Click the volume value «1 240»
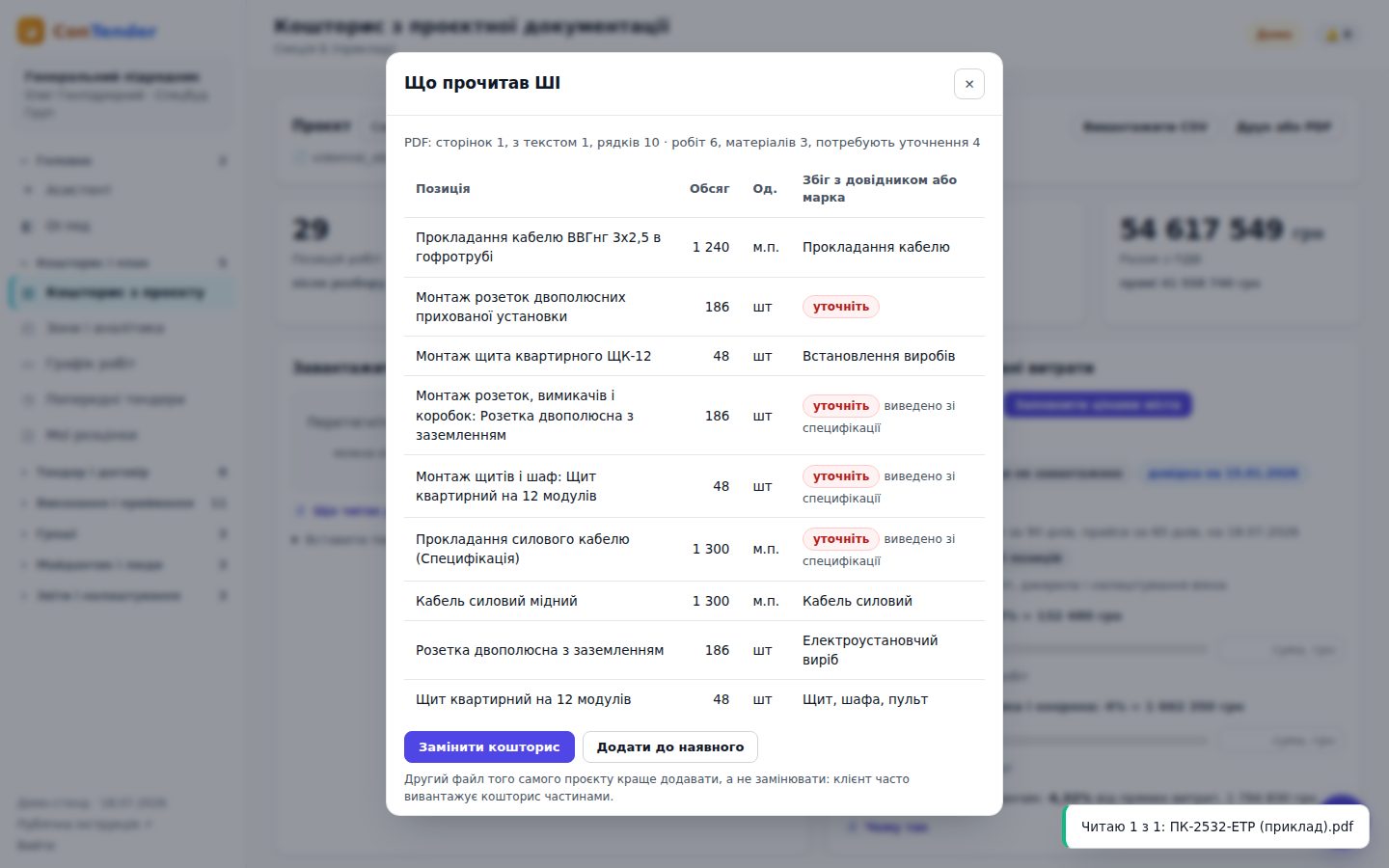 [711, 247]
